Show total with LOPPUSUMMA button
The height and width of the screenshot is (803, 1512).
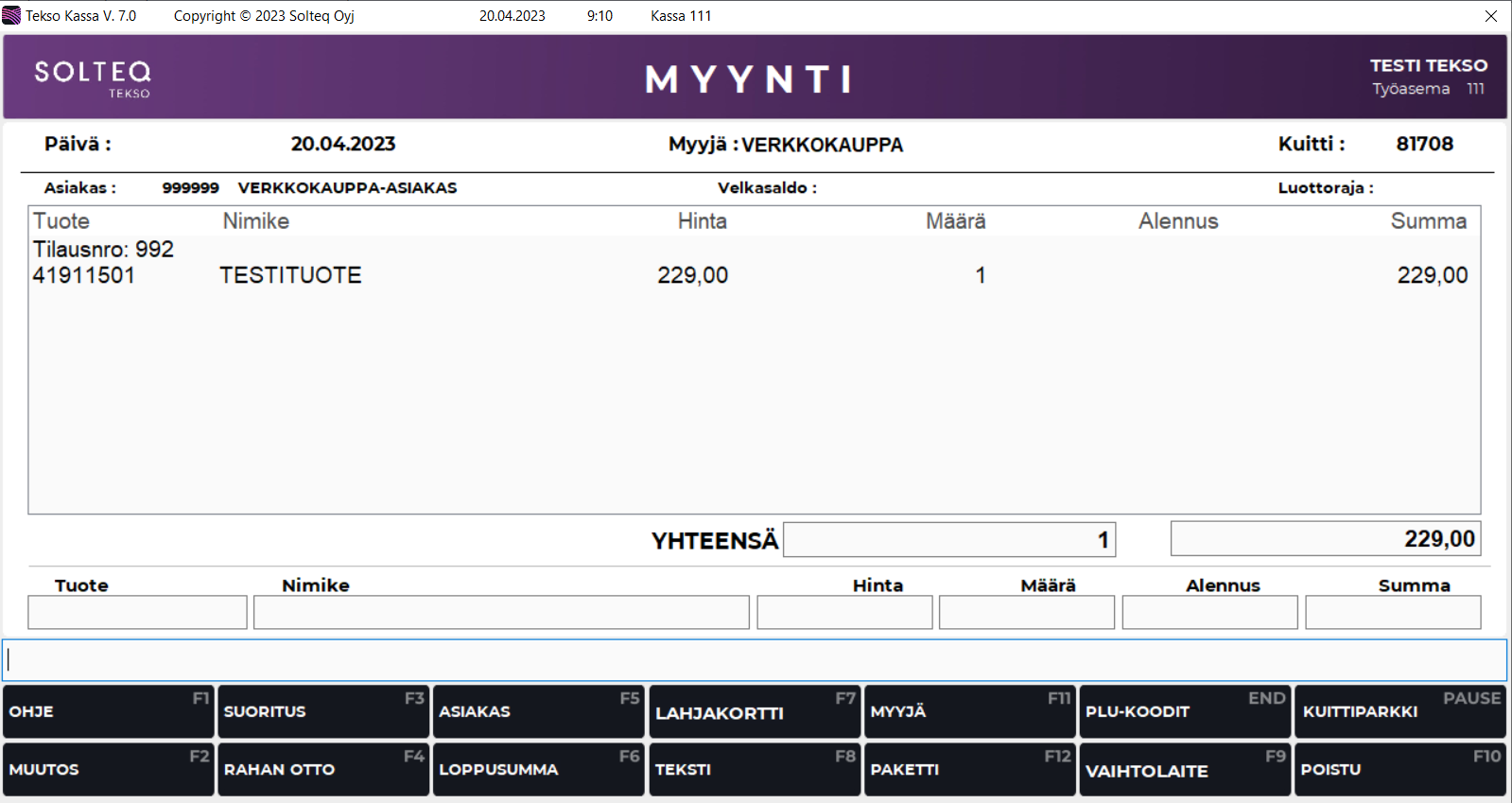(538, 769)
